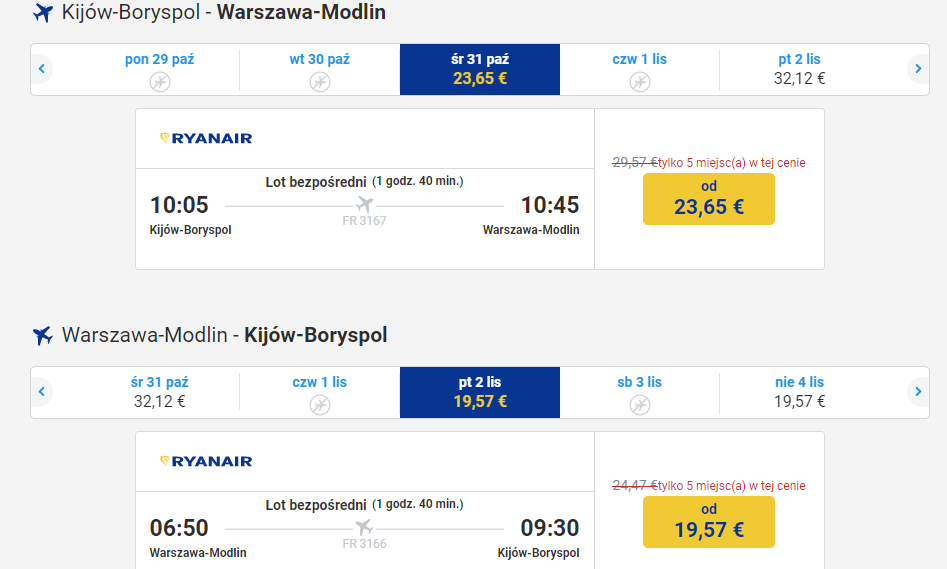947x569 pixels.
Task: Choose the outbound fare button od 23,65 €
Action: coord(708,199)
